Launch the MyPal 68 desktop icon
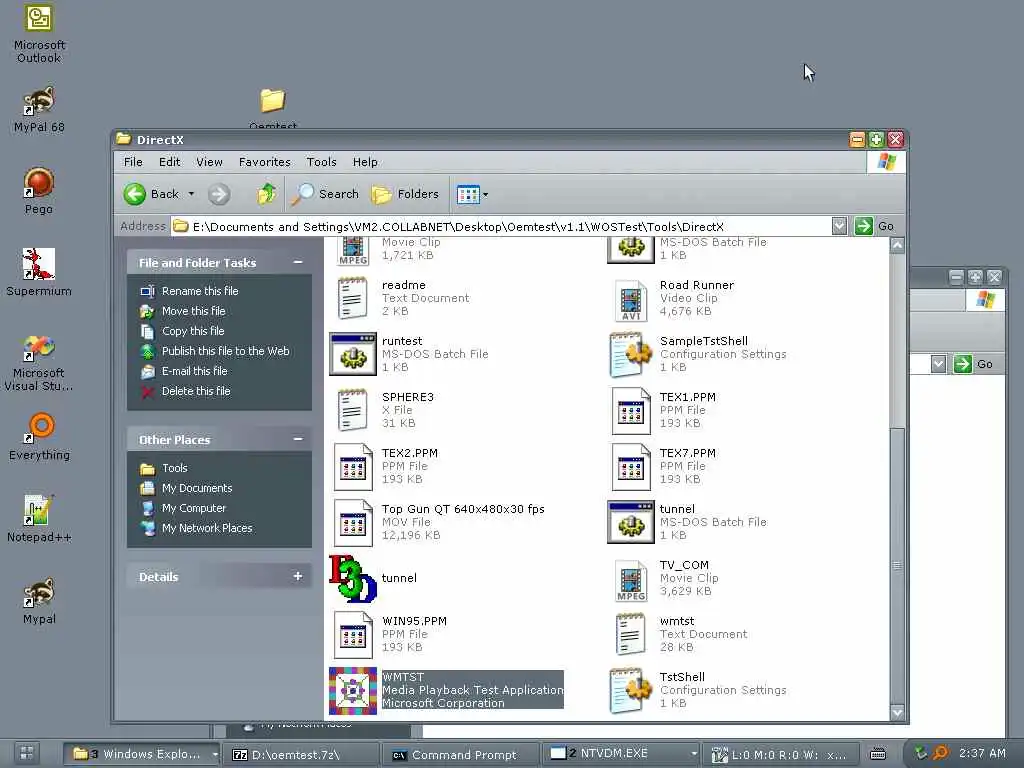 (x=39, y=108)
